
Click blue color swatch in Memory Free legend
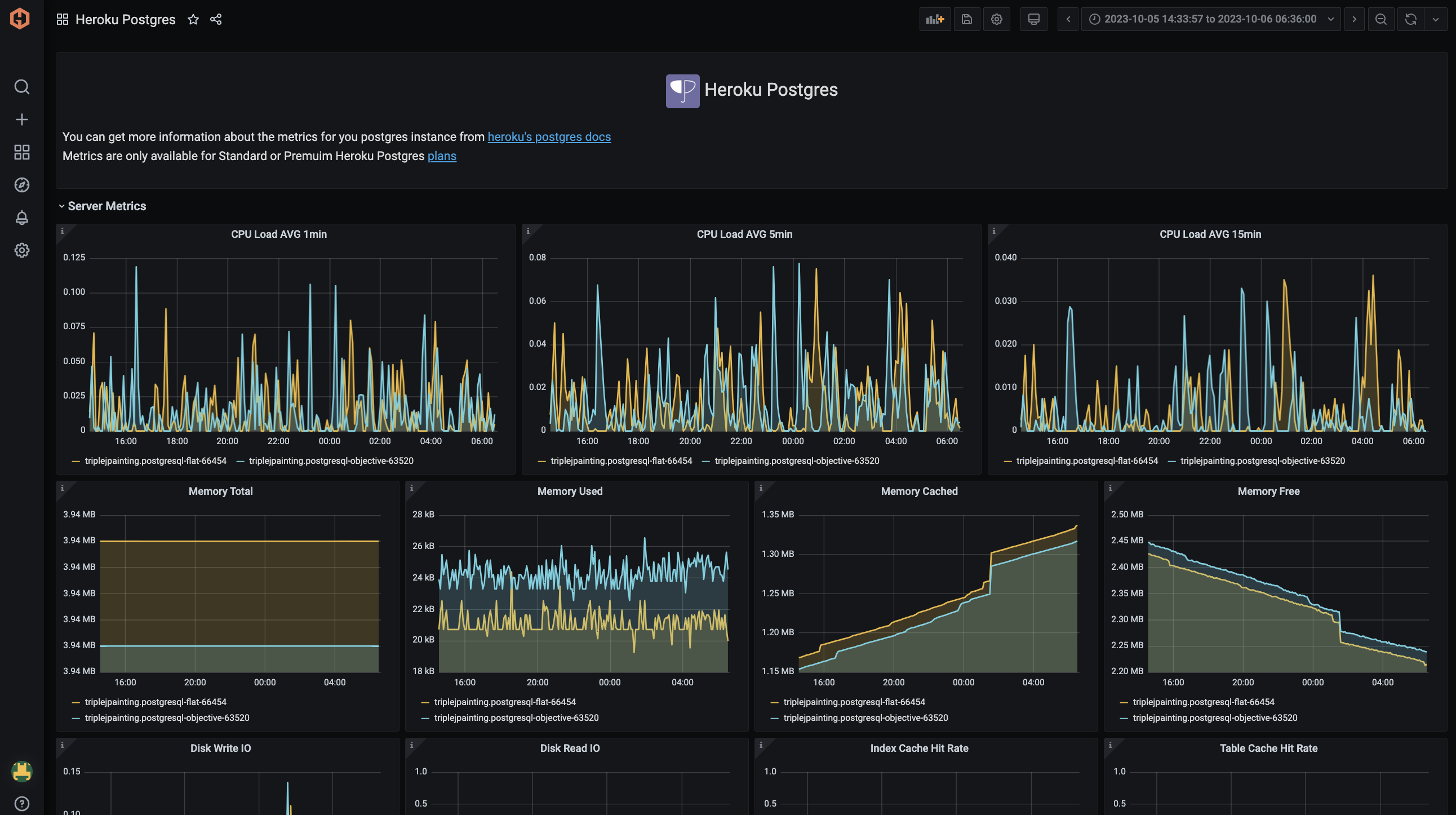click(1124, 719)
